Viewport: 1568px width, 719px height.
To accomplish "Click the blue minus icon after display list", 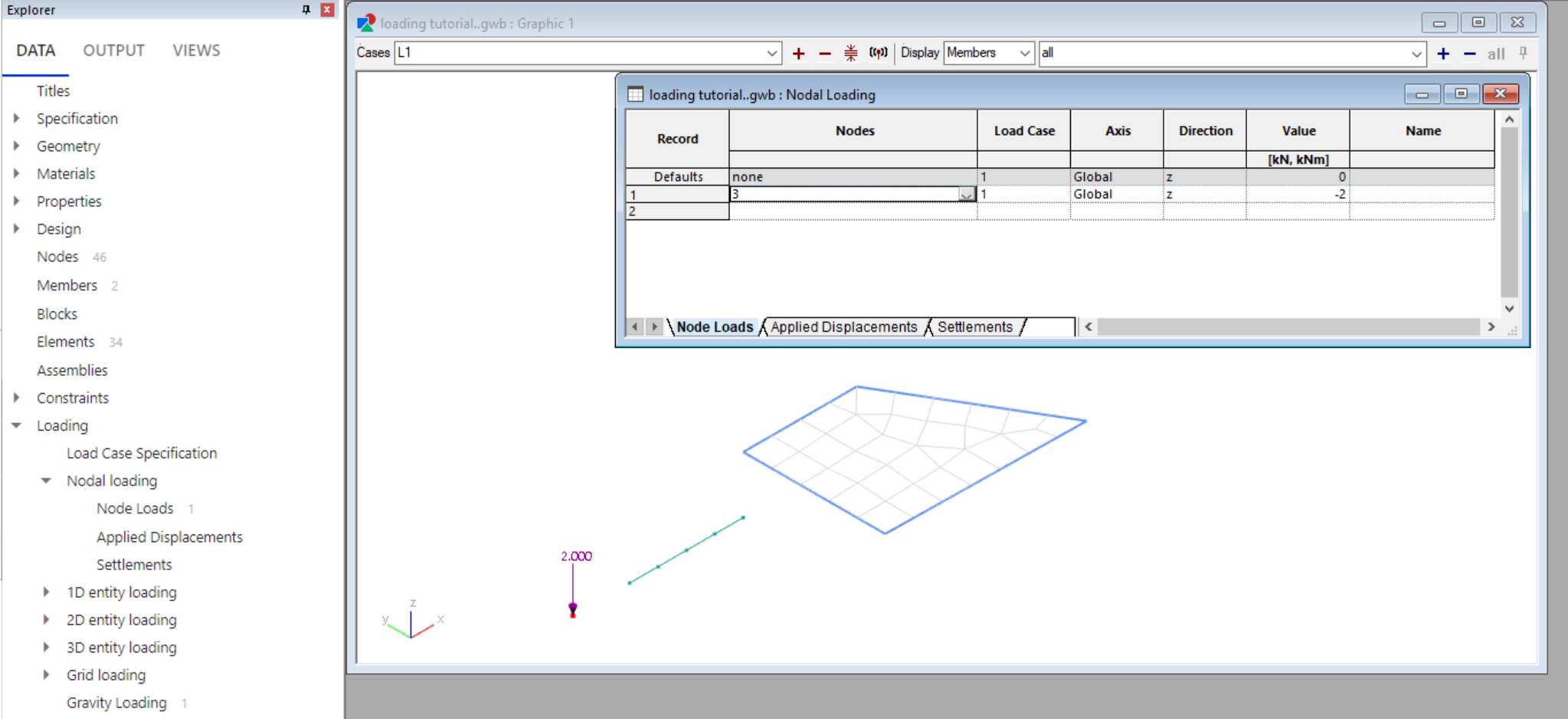I will [x=1469, y=54].
